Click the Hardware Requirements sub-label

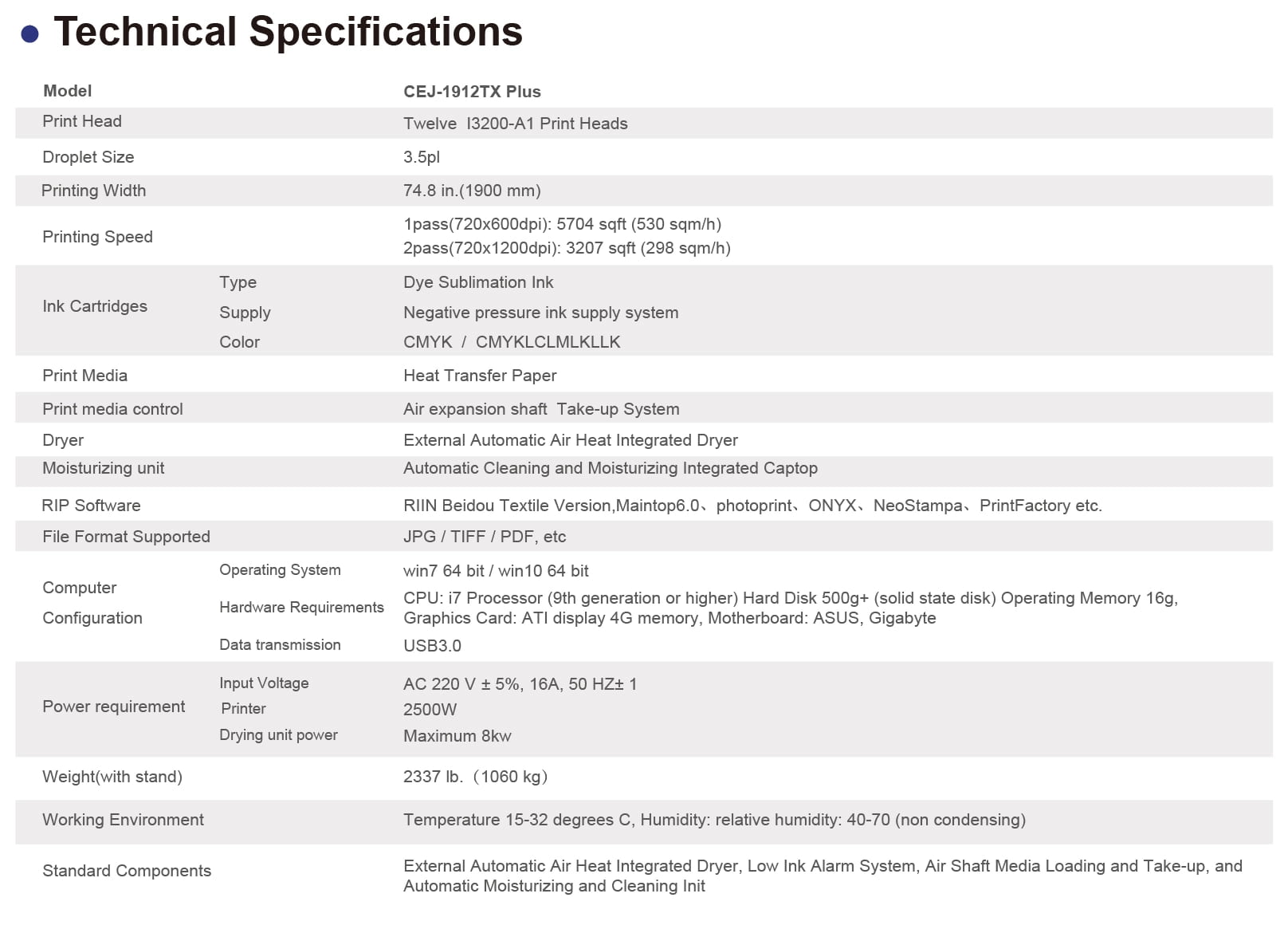301,608
